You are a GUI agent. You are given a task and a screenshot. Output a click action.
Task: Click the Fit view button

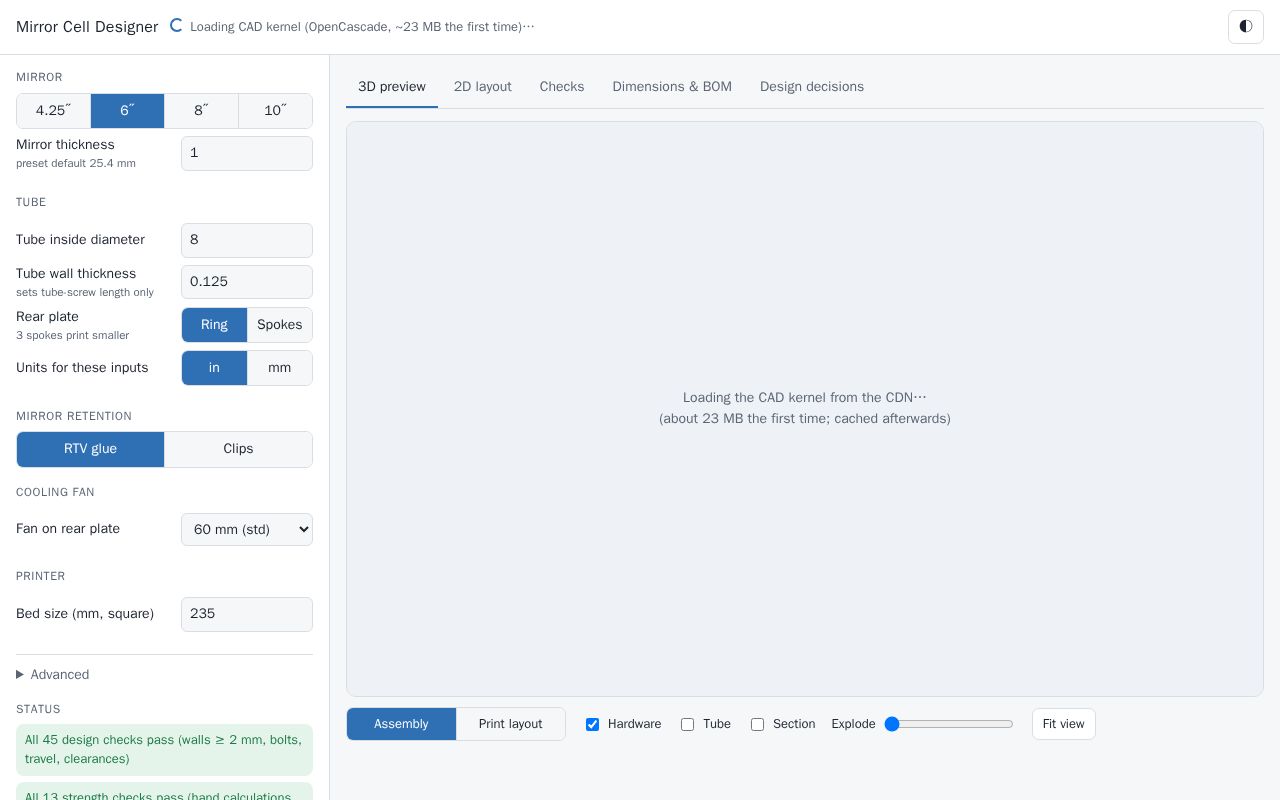click(1064, 724)
